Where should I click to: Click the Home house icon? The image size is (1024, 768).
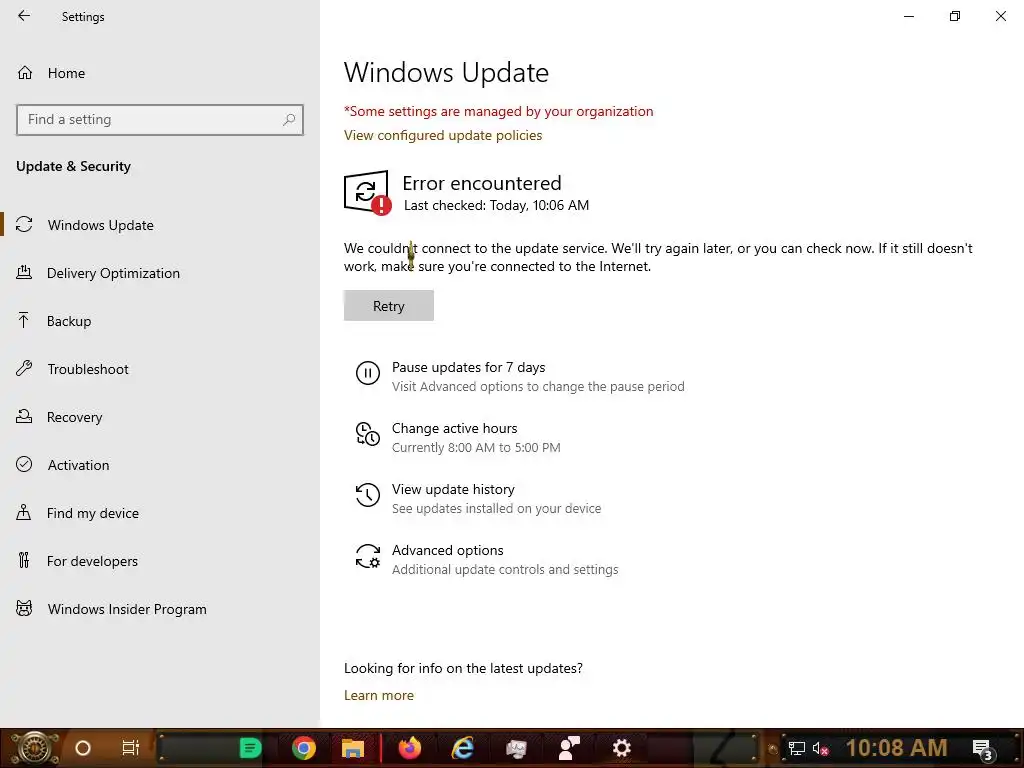(25, 72)
